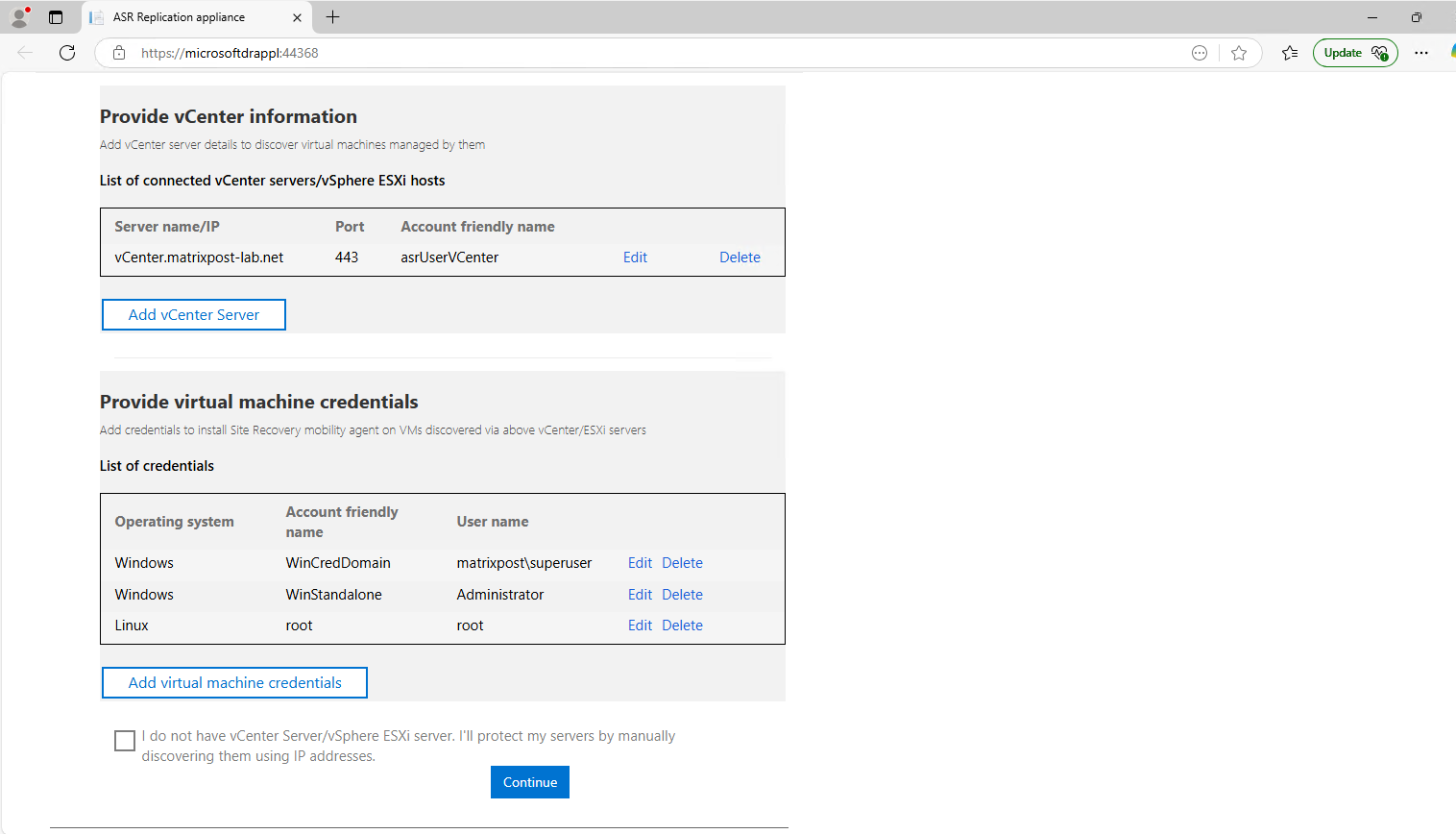Select the WinCredDomain friendly name cell
Screen dimensions: 1456x834
[x=338, y=563]
